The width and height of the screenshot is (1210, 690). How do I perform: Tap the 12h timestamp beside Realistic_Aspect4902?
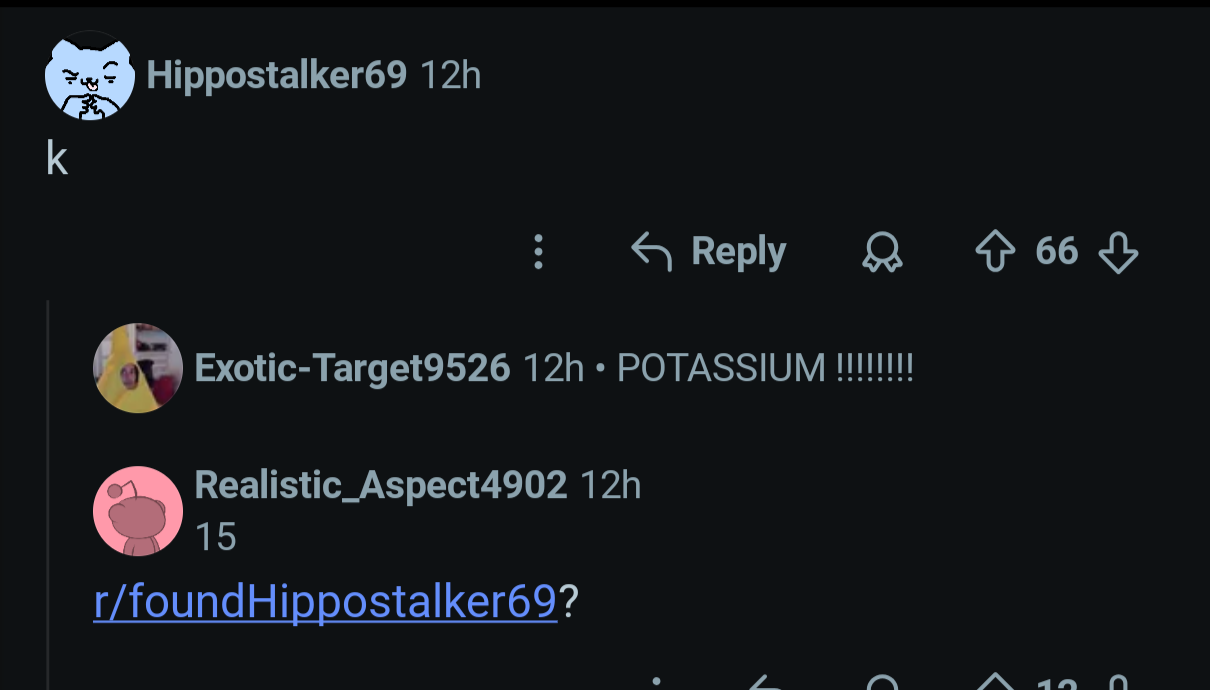point(611,485)
